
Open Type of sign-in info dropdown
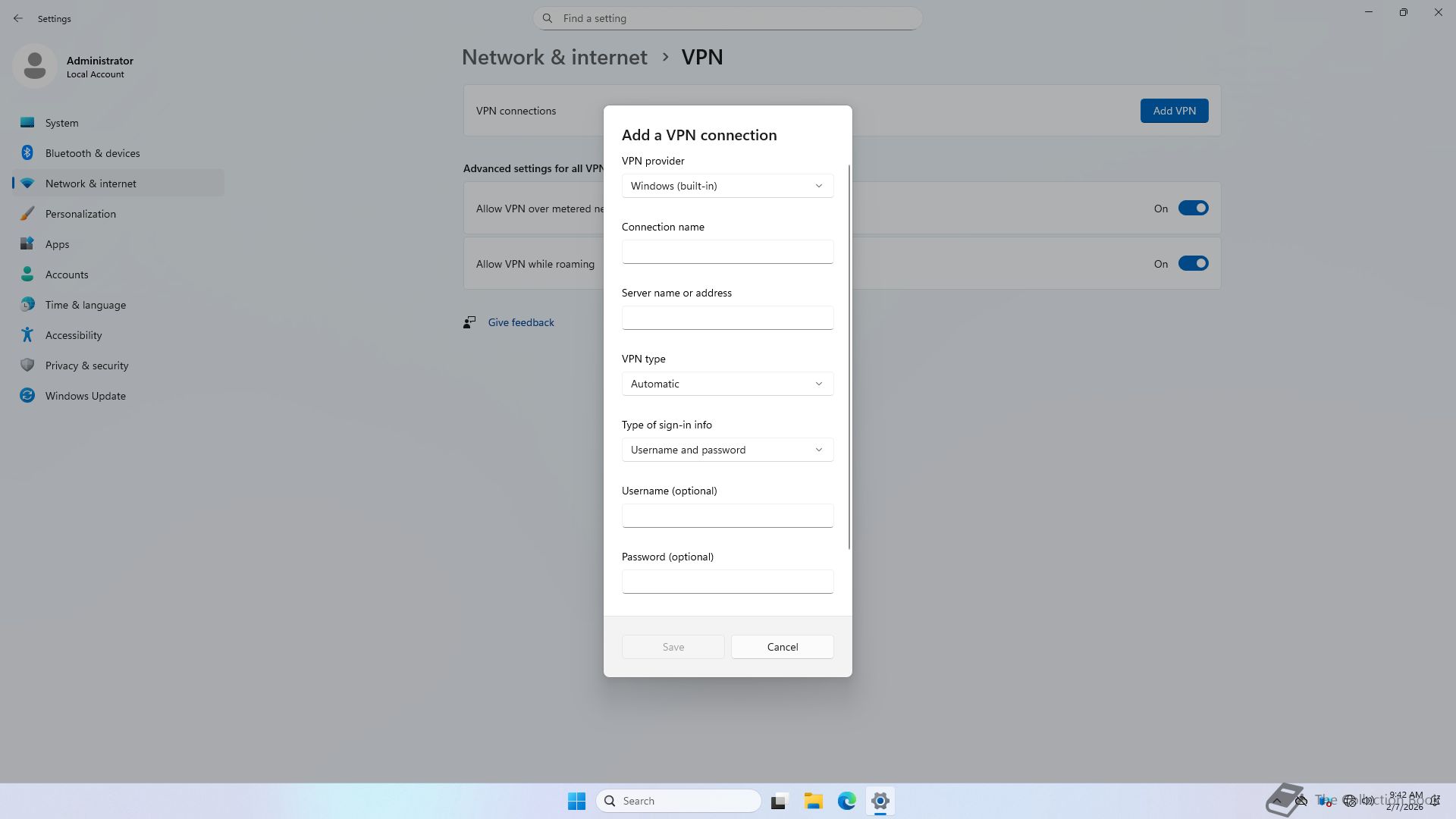[x=727, y=450]
